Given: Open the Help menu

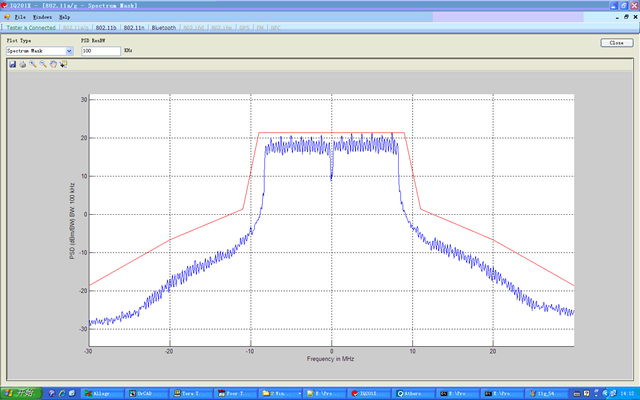Looking at the screenshot, I should 64,17.
